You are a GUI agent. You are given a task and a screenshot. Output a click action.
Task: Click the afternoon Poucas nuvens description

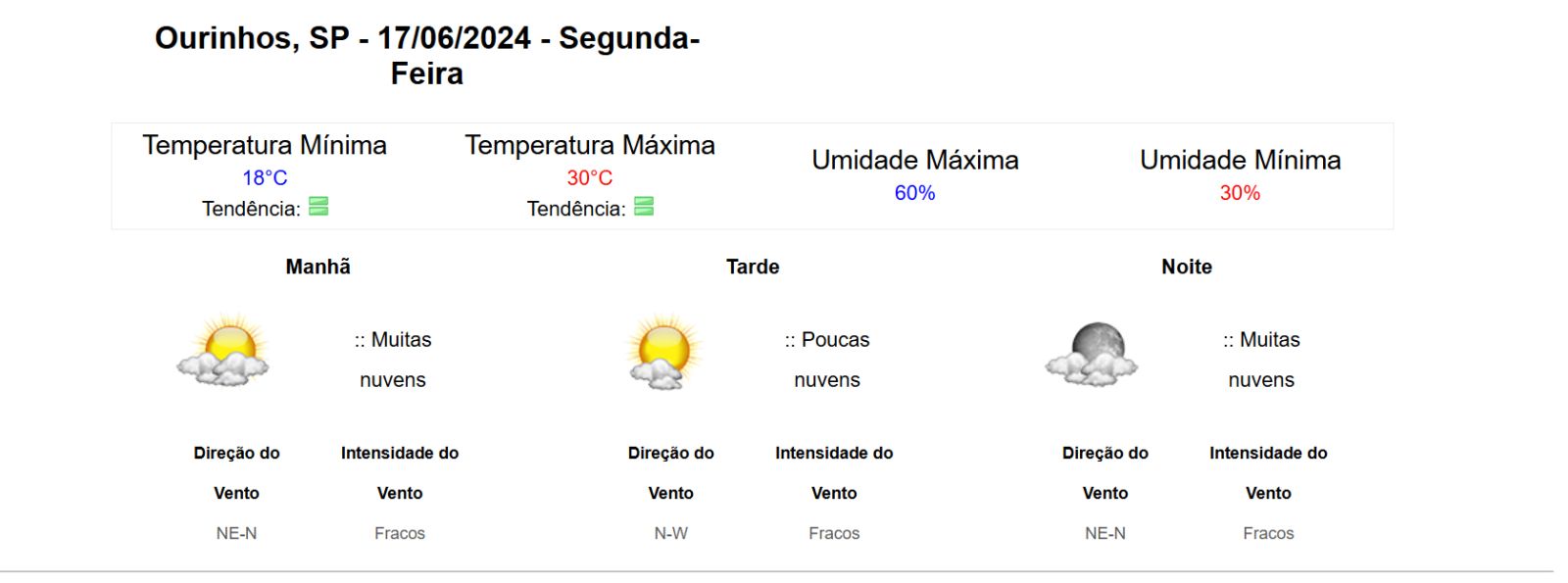pyautogui.click(x=827, y=360)
